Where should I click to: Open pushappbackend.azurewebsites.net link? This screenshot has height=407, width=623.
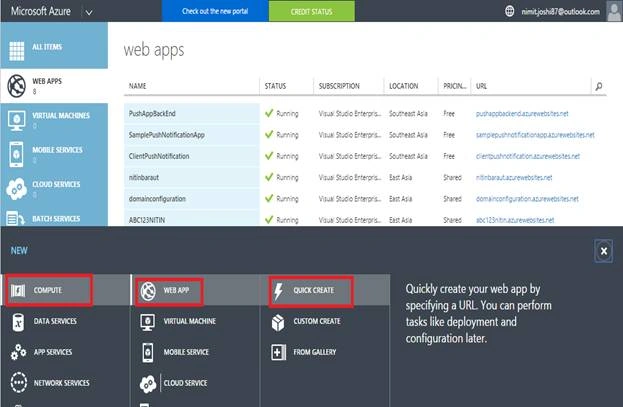click(522, 114)
